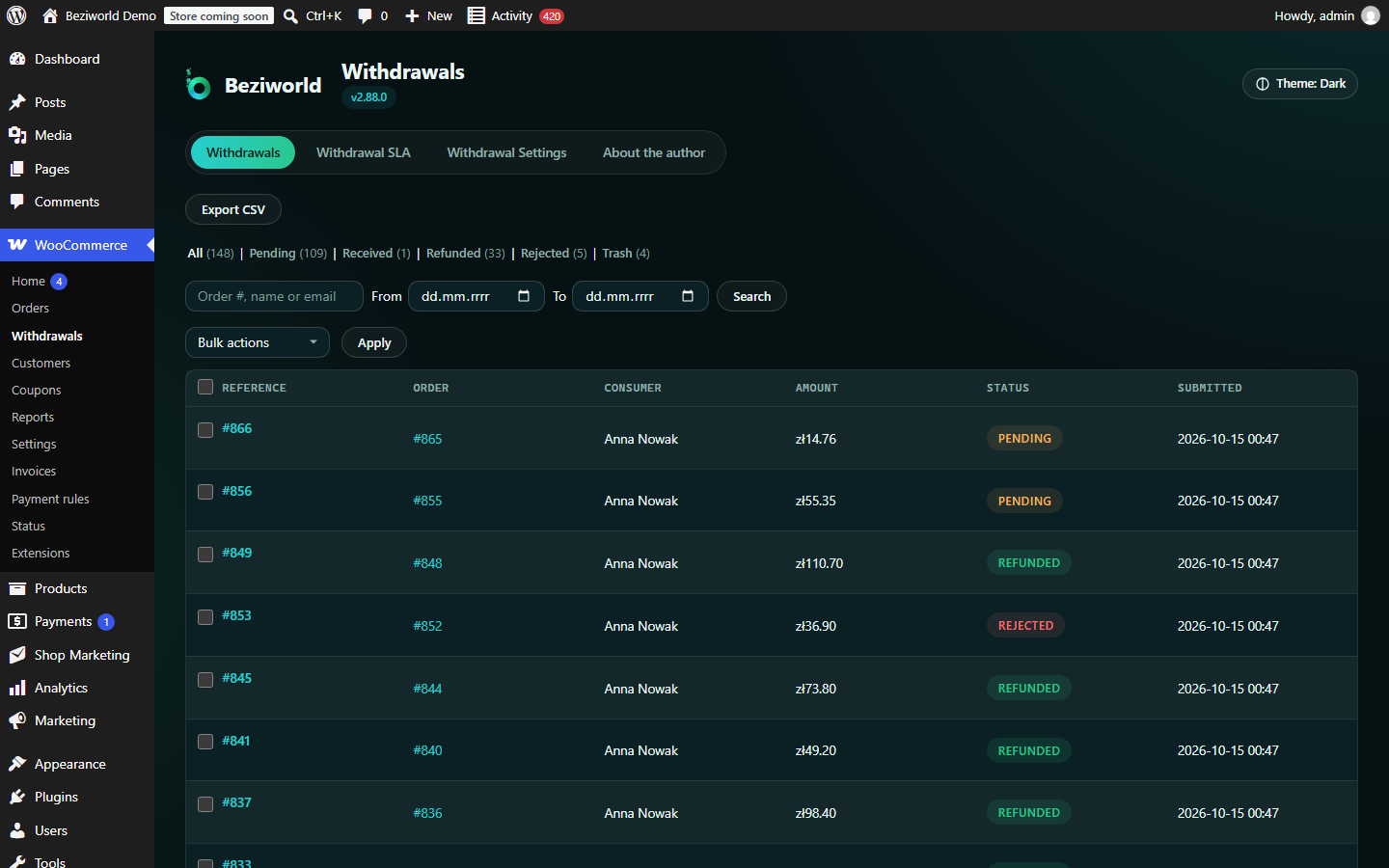Screen dimensions: 1389x868
Task: Click the WordPress logo icon
Action: point(16,15)
